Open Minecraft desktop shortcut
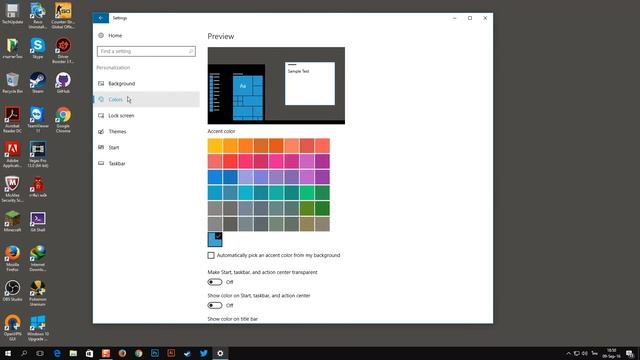640x360 pixels. [x=12, y=222]
